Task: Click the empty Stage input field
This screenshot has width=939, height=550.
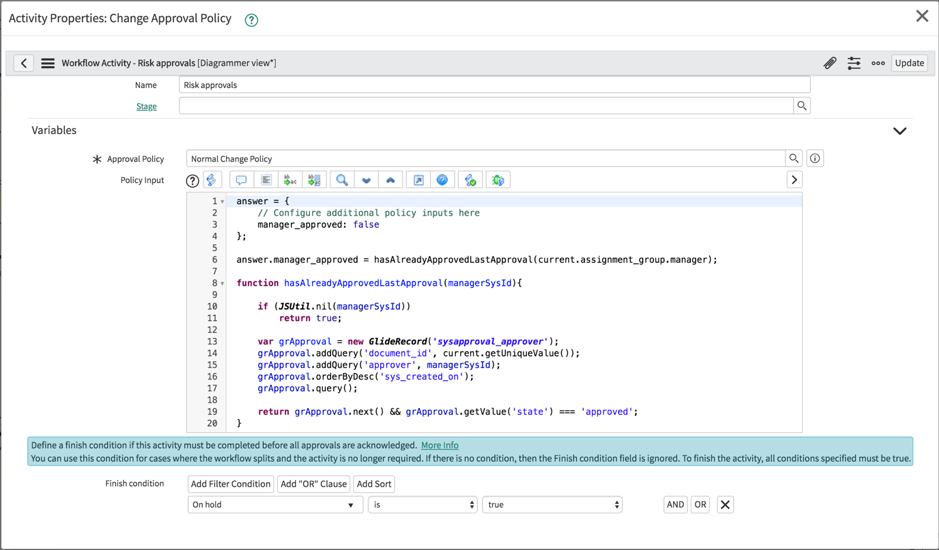Action: point(486,106)
